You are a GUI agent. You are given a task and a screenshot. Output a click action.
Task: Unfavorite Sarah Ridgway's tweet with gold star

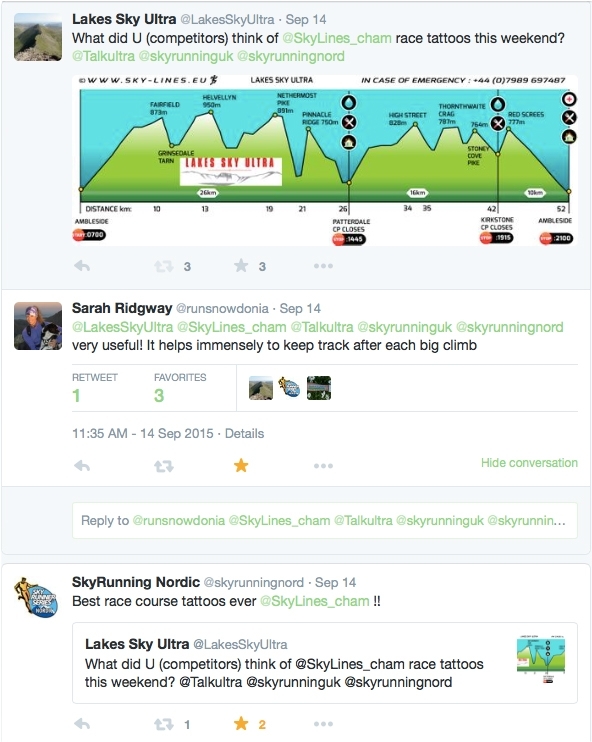coord(241,466)
